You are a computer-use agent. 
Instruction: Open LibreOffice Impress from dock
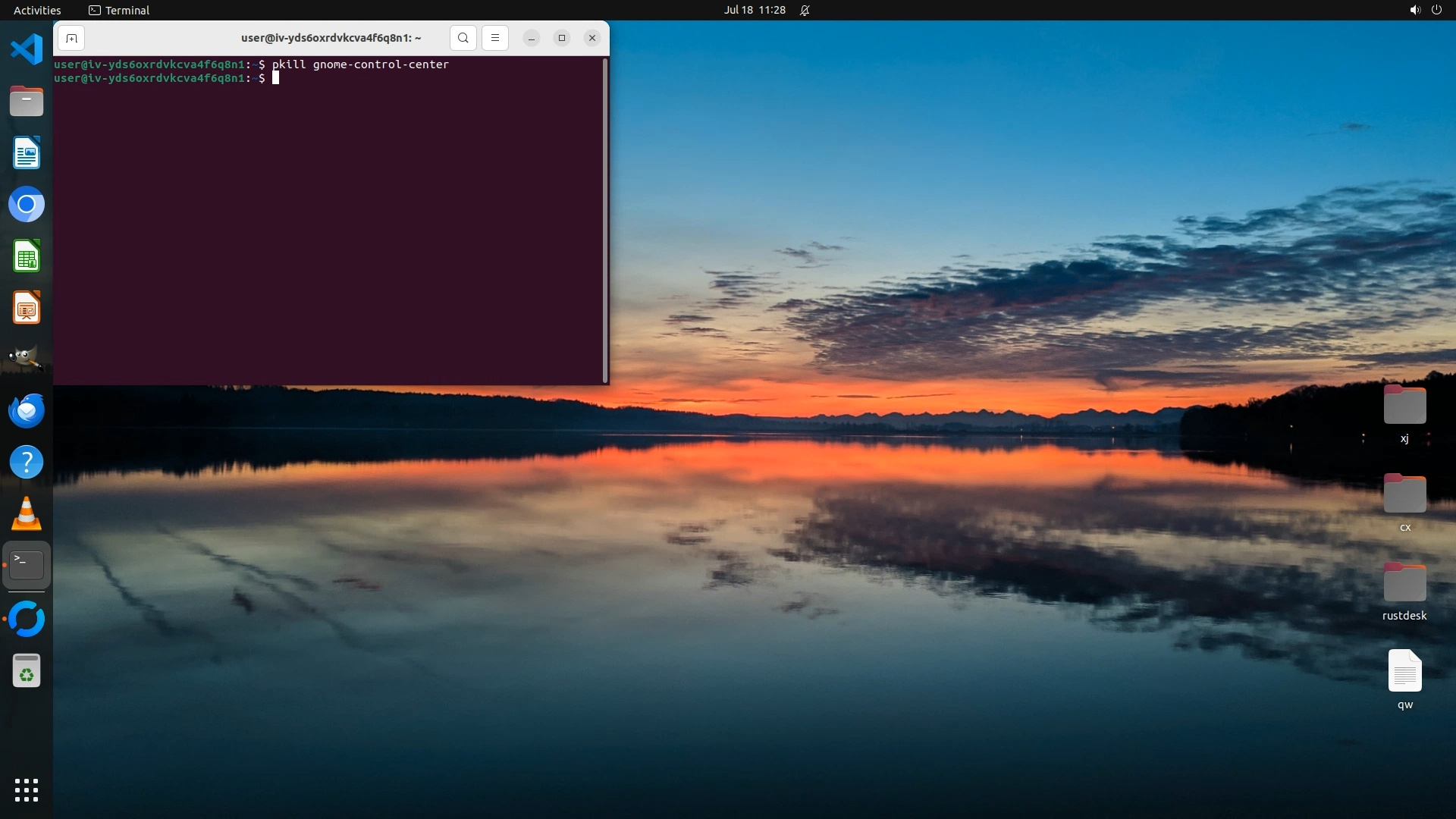tap(27, 308)
